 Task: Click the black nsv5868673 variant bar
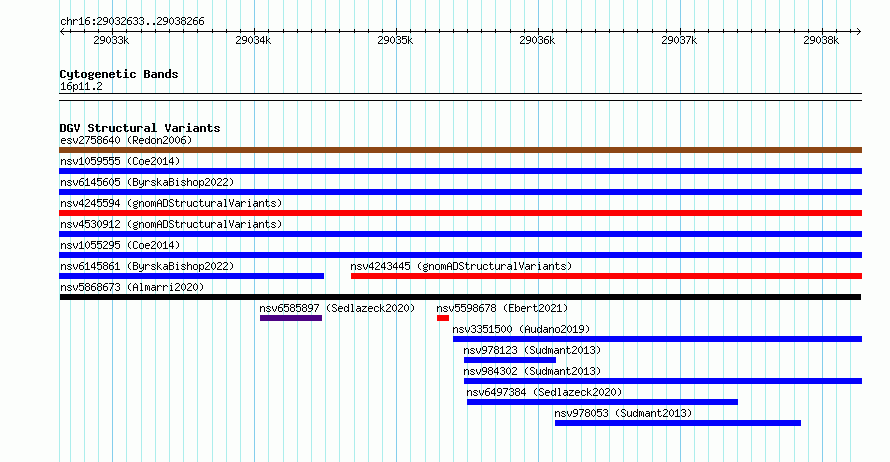coord(460,297)
